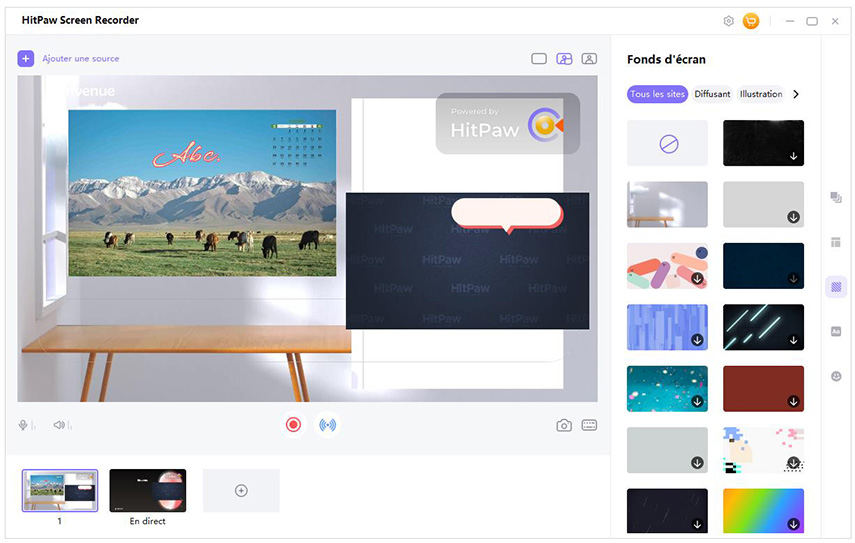Select the screen-only layout icon

[x=539, y=59]
